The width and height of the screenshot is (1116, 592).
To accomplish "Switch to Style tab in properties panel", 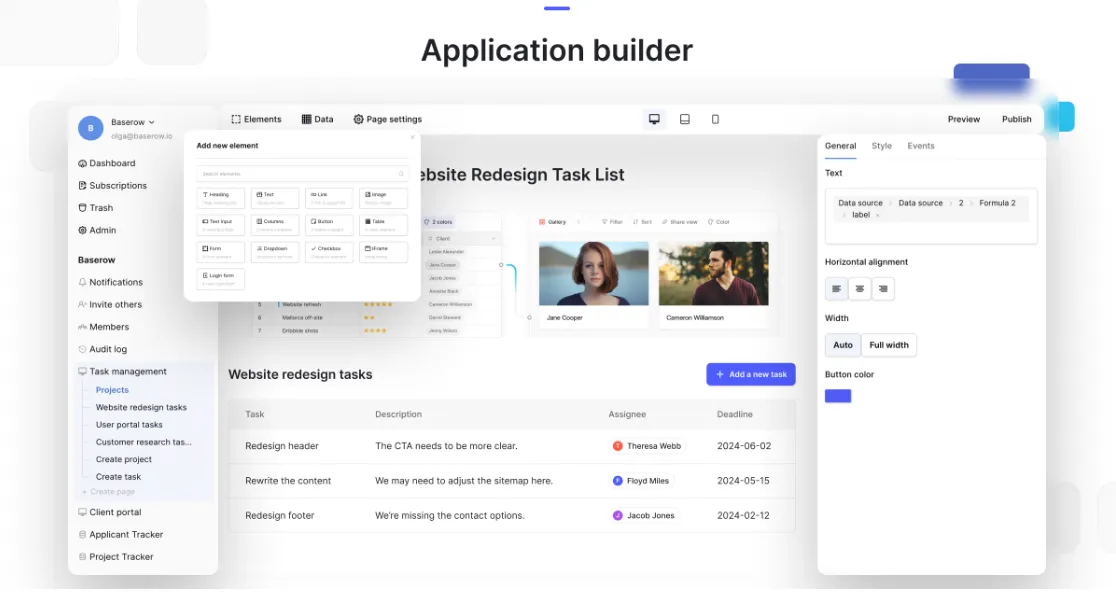I will 881,146.
